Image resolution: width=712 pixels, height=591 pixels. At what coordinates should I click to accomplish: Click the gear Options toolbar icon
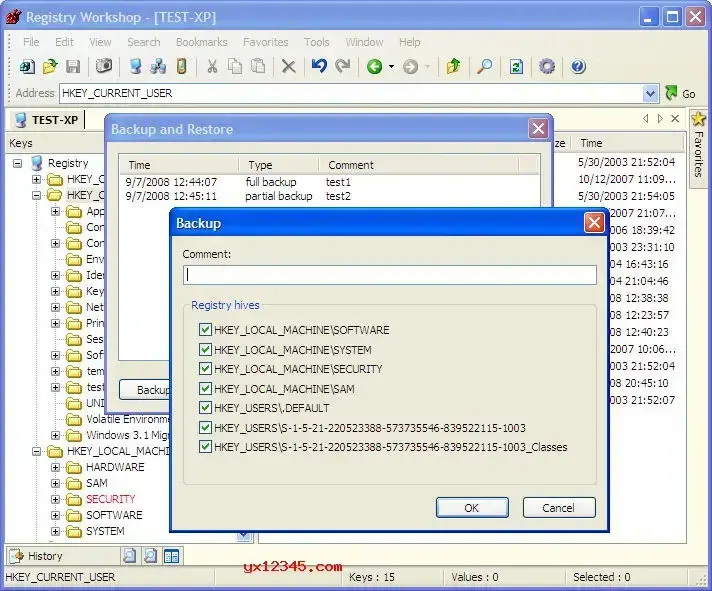(547, 67)
